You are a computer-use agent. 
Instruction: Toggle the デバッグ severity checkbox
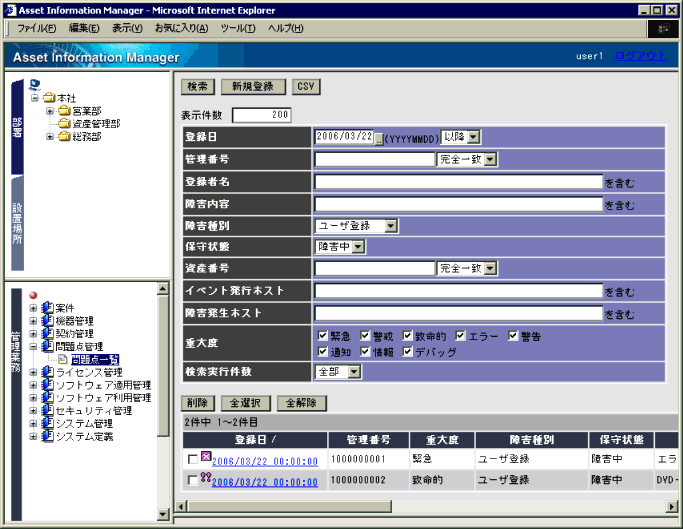point(407,351)
